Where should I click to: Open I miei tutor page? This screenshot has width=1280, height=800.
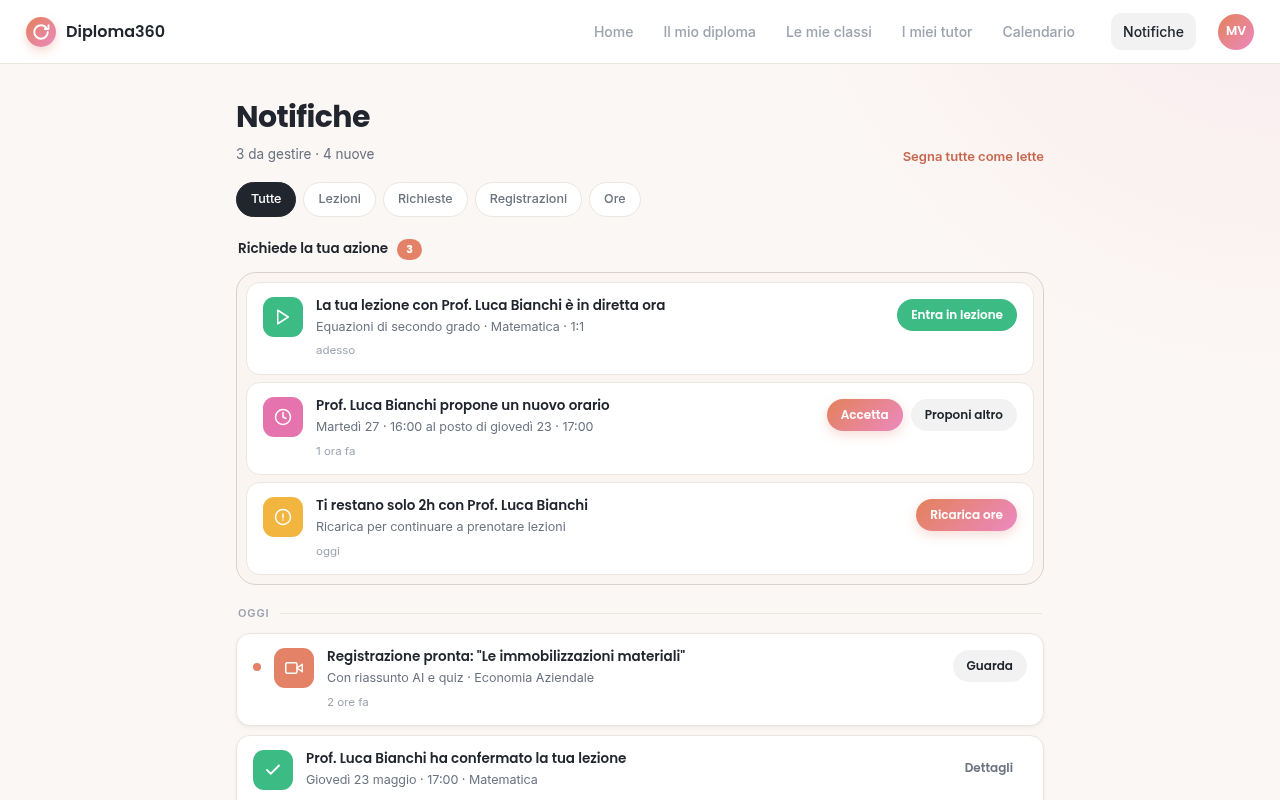(x=937, y=32)
